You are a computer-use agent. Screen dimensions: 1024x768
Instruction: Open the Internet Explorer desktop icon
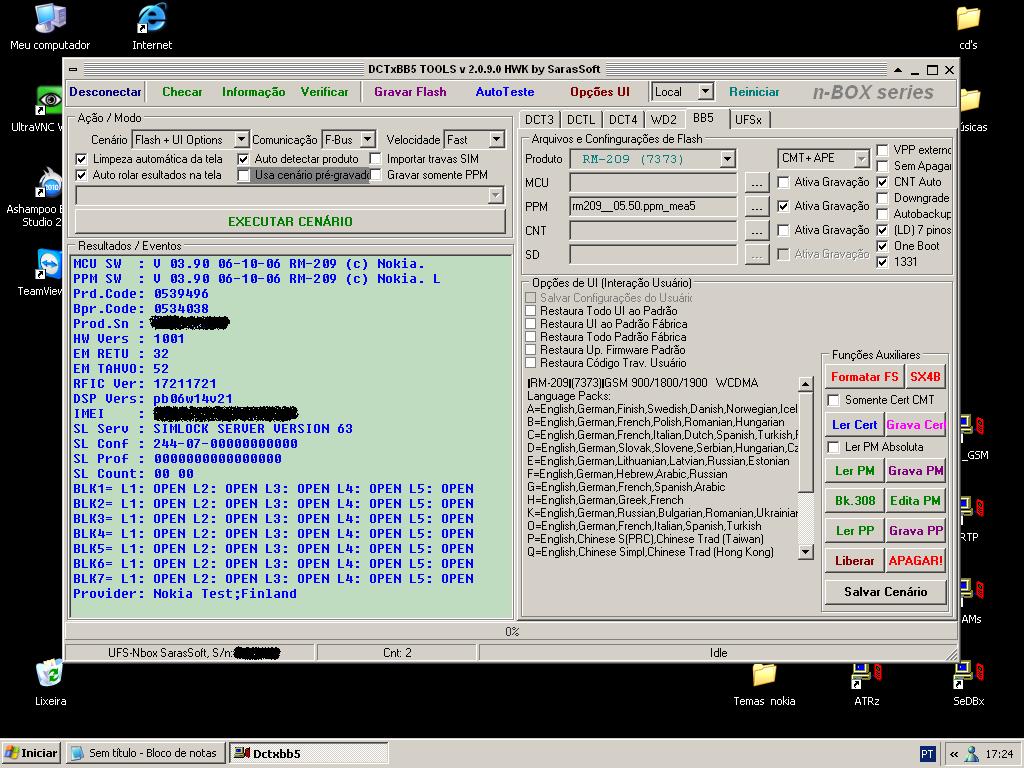(152, 27)
